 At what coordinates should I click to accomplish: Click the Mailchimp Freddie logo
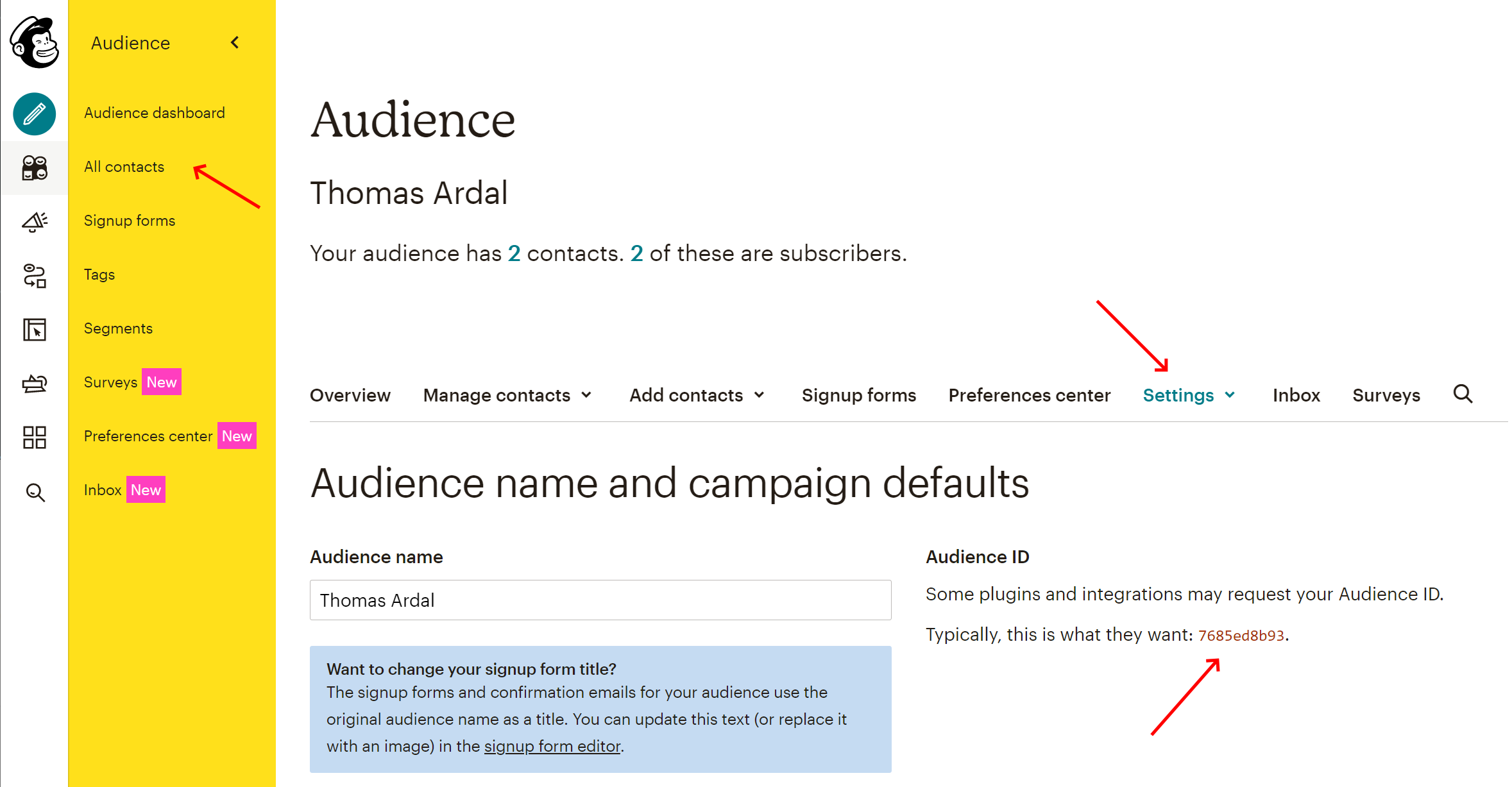35,42
